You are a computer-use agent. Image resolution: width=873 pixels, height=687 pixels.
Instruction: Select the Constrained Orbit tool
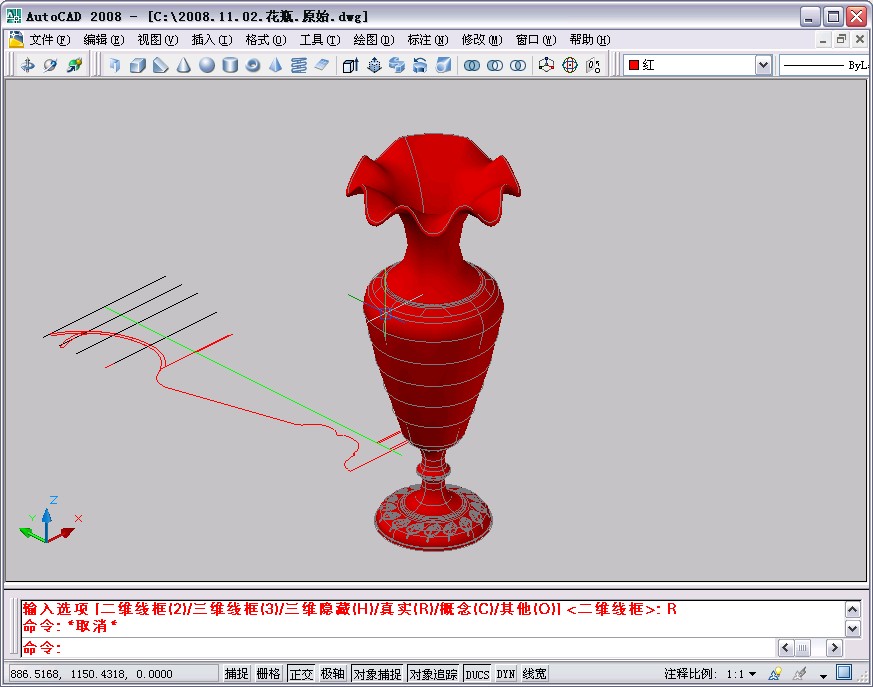pyautogui.click(x=27, y=65)
